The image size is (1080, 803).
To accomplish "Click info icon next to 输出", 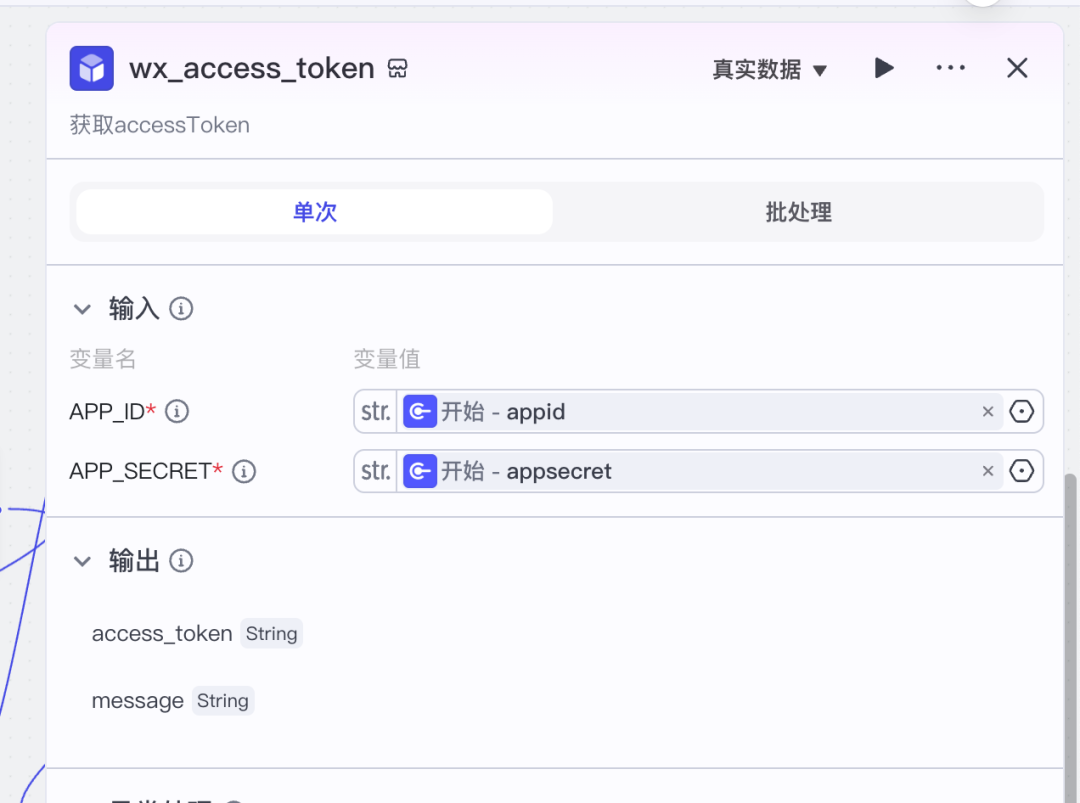I will [x=181, y=561].
